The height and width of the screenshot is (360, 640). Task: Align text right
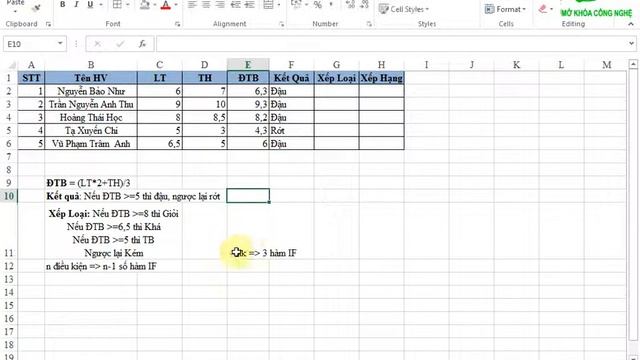pyautogui.click(x=220, y=4)
